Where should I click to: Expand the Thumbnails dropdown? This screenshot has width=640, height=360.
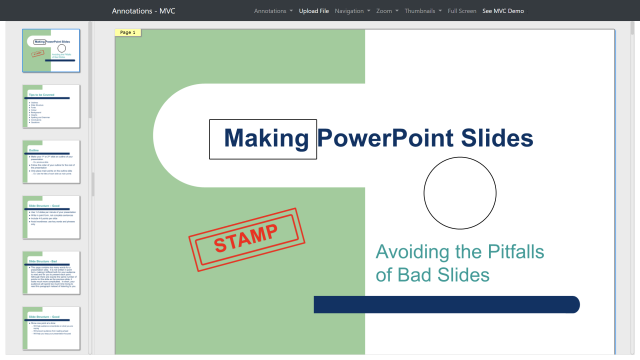click(423, 11)
